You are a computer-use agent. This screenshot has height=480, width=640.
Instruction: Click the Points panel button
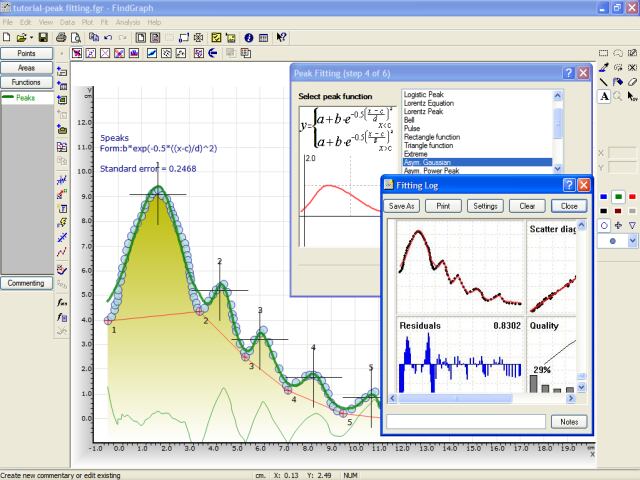(x=27, y=53)
